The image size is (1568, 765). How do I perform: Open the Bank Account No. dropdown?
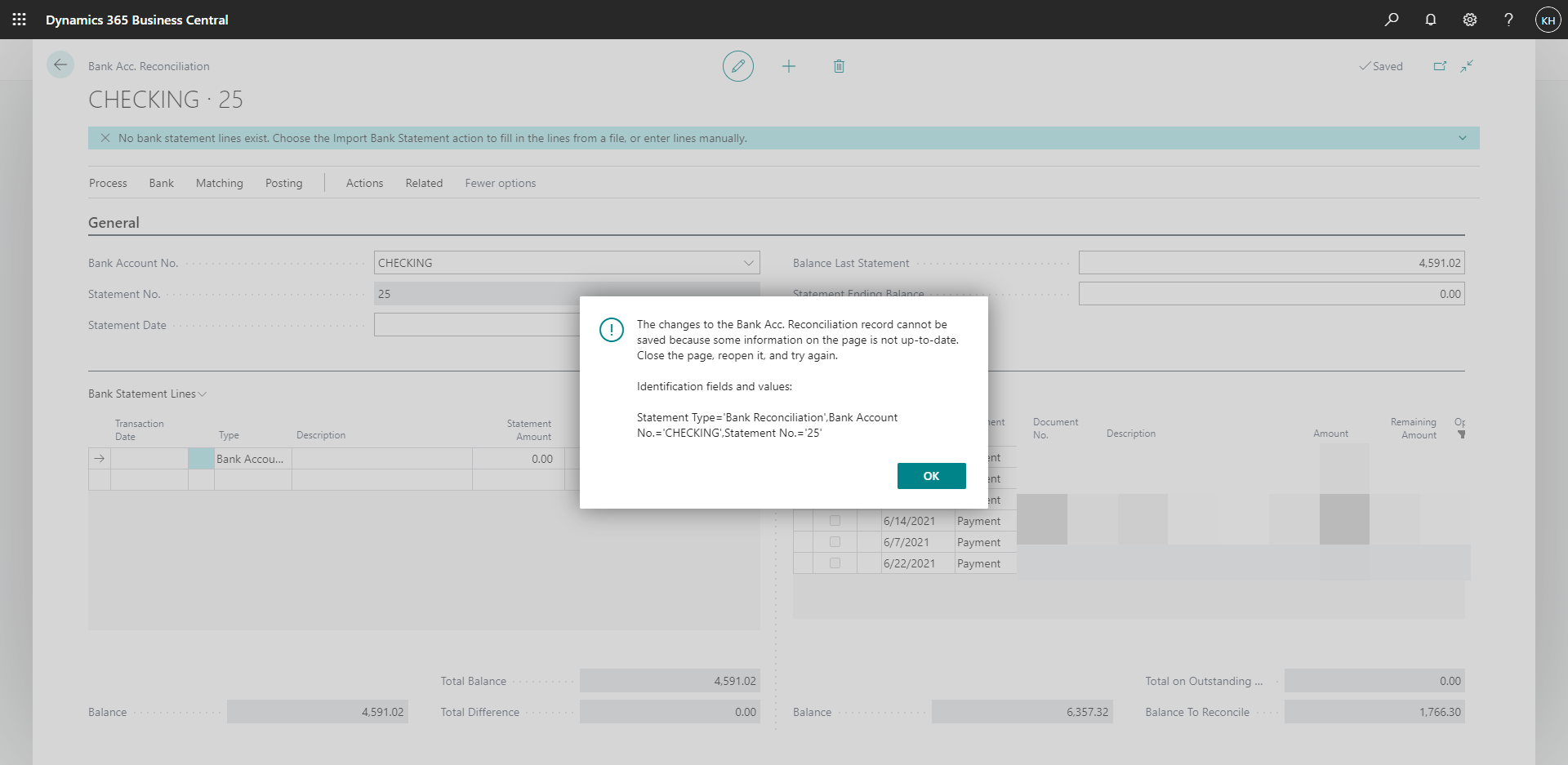(x=749, y=263)
